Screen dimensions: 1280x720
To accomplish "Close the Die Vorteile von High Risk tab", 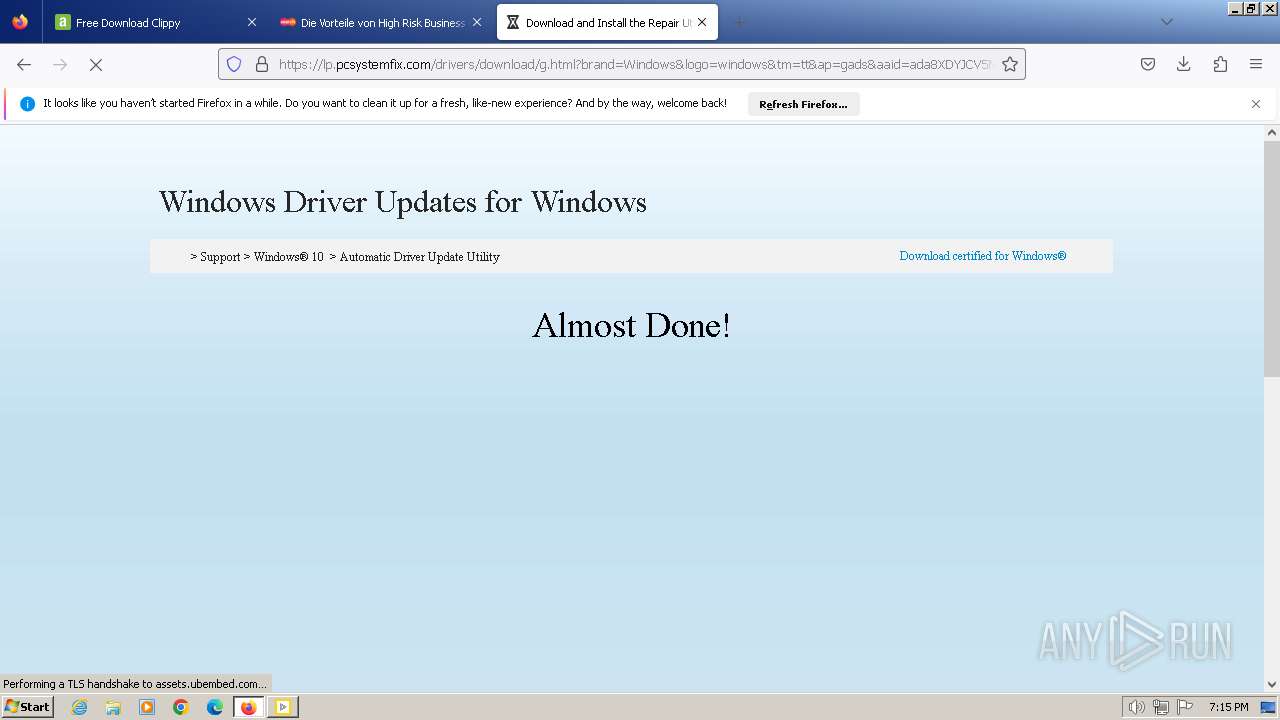I will click(x=477, y=22).
